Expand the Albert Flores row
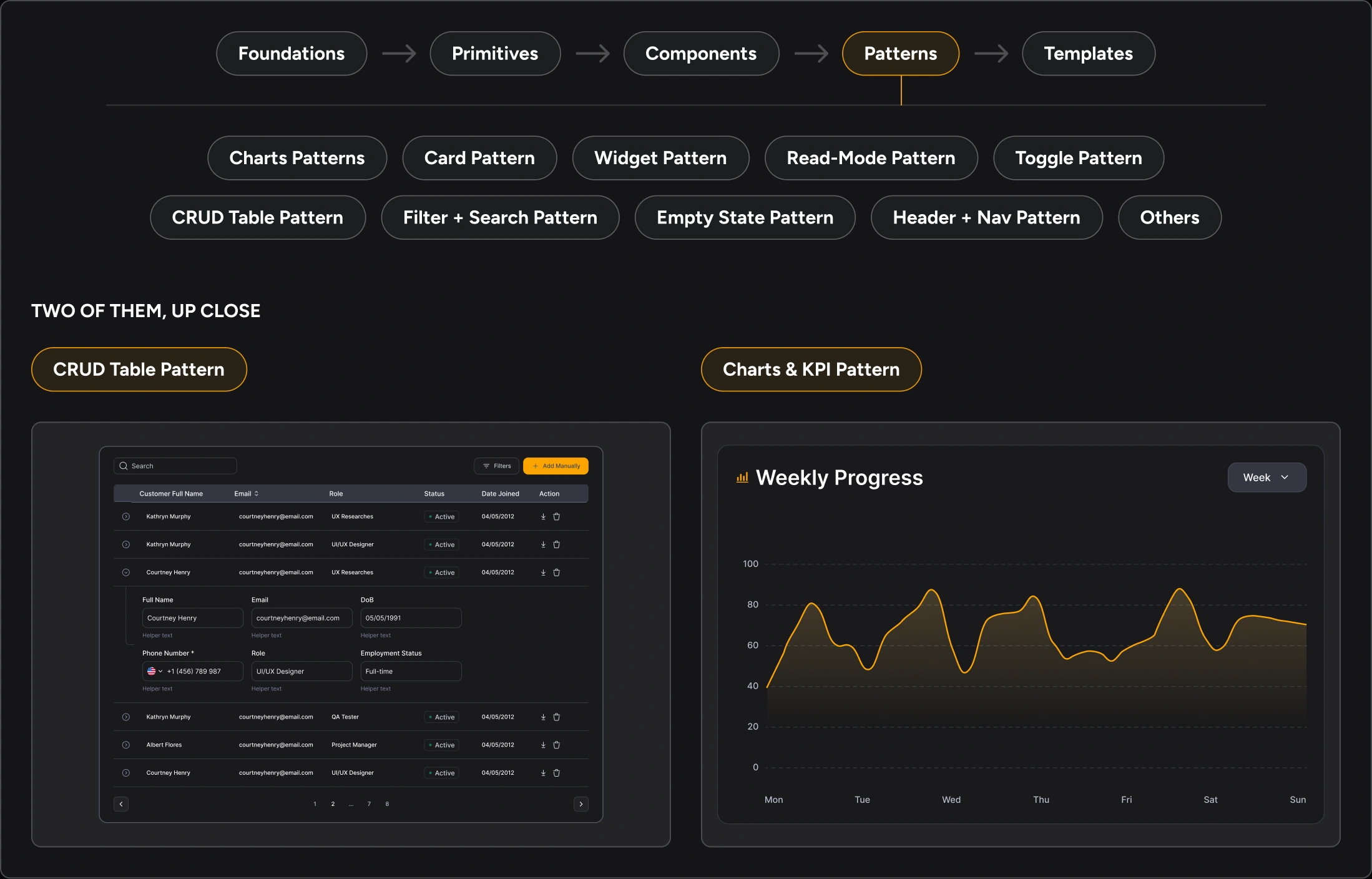1372x879 pixels. pos(126,745)
